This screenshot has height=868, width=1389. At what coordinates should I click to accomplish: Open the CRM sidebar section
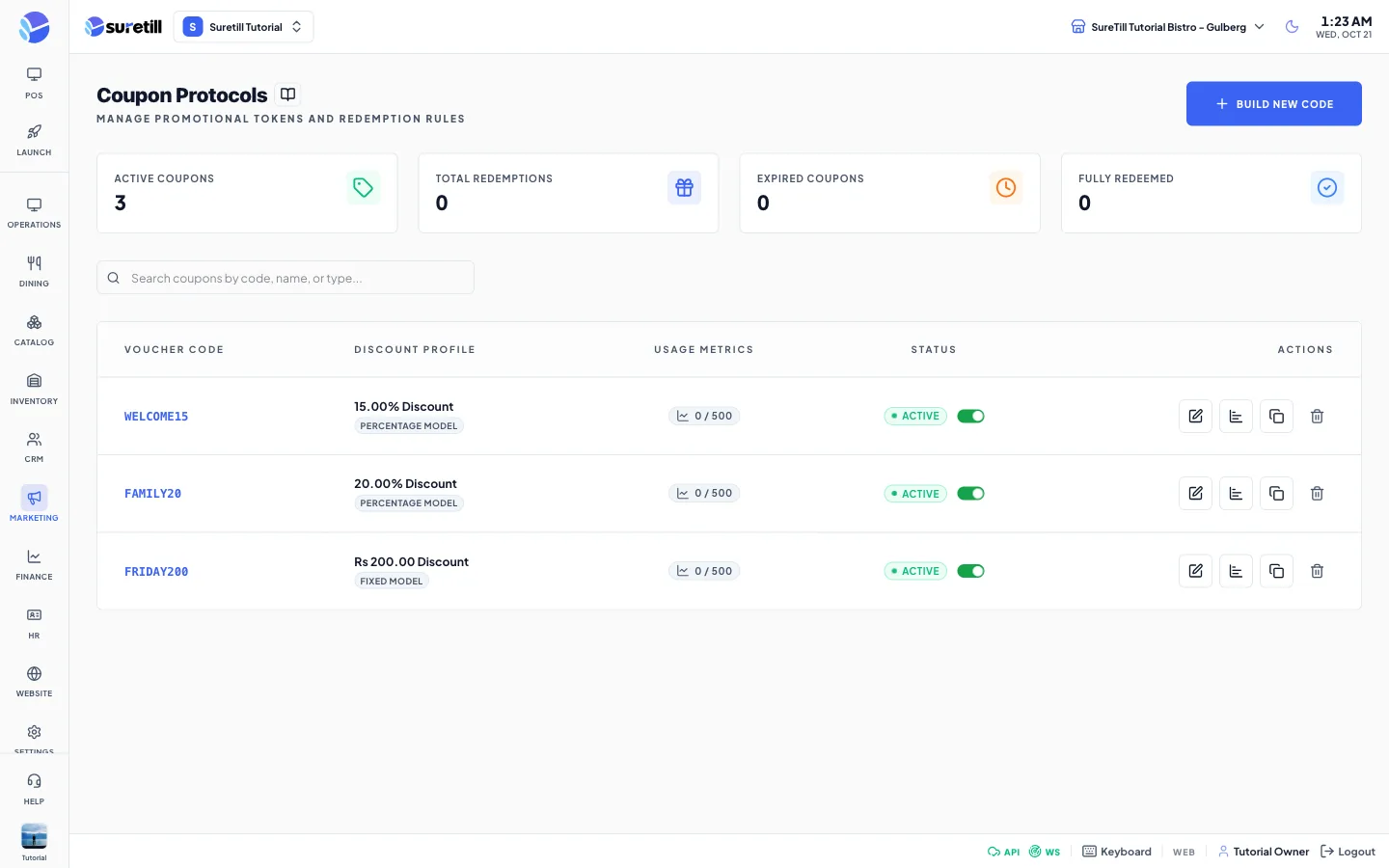click(34, 448)
